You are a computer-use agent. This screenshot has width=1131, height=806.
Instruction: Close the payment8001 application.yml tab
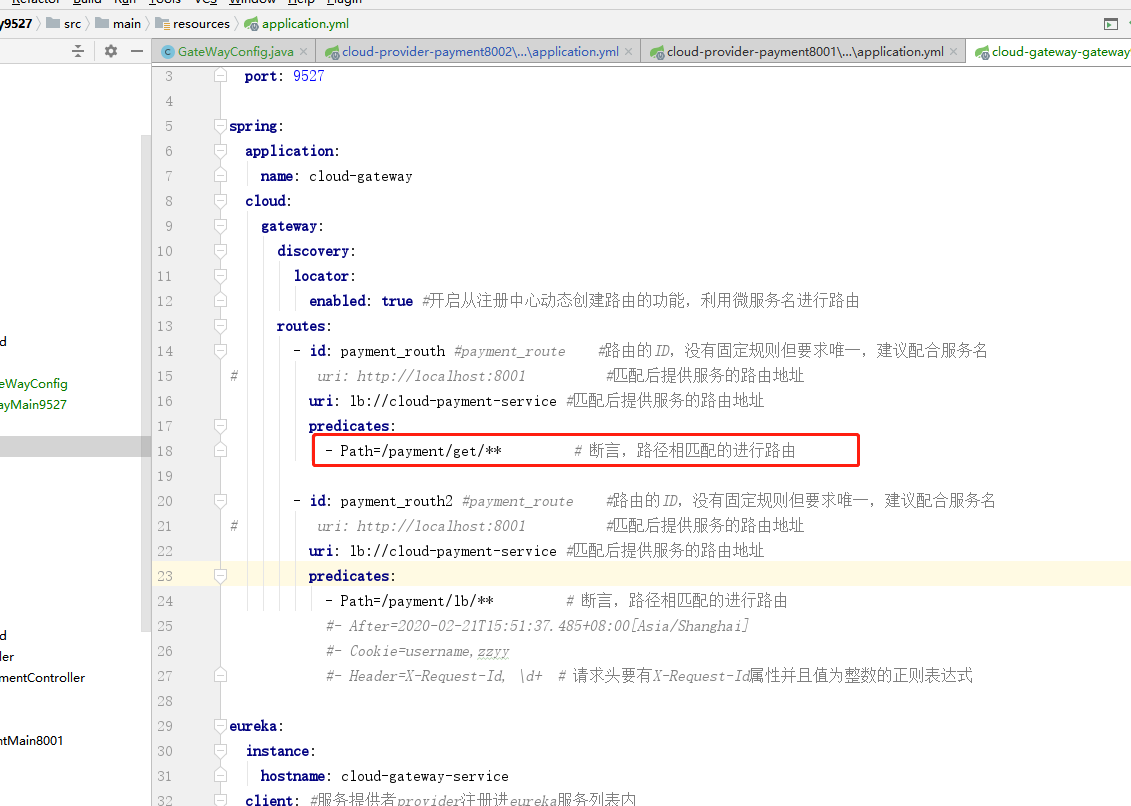pos(954,51)
